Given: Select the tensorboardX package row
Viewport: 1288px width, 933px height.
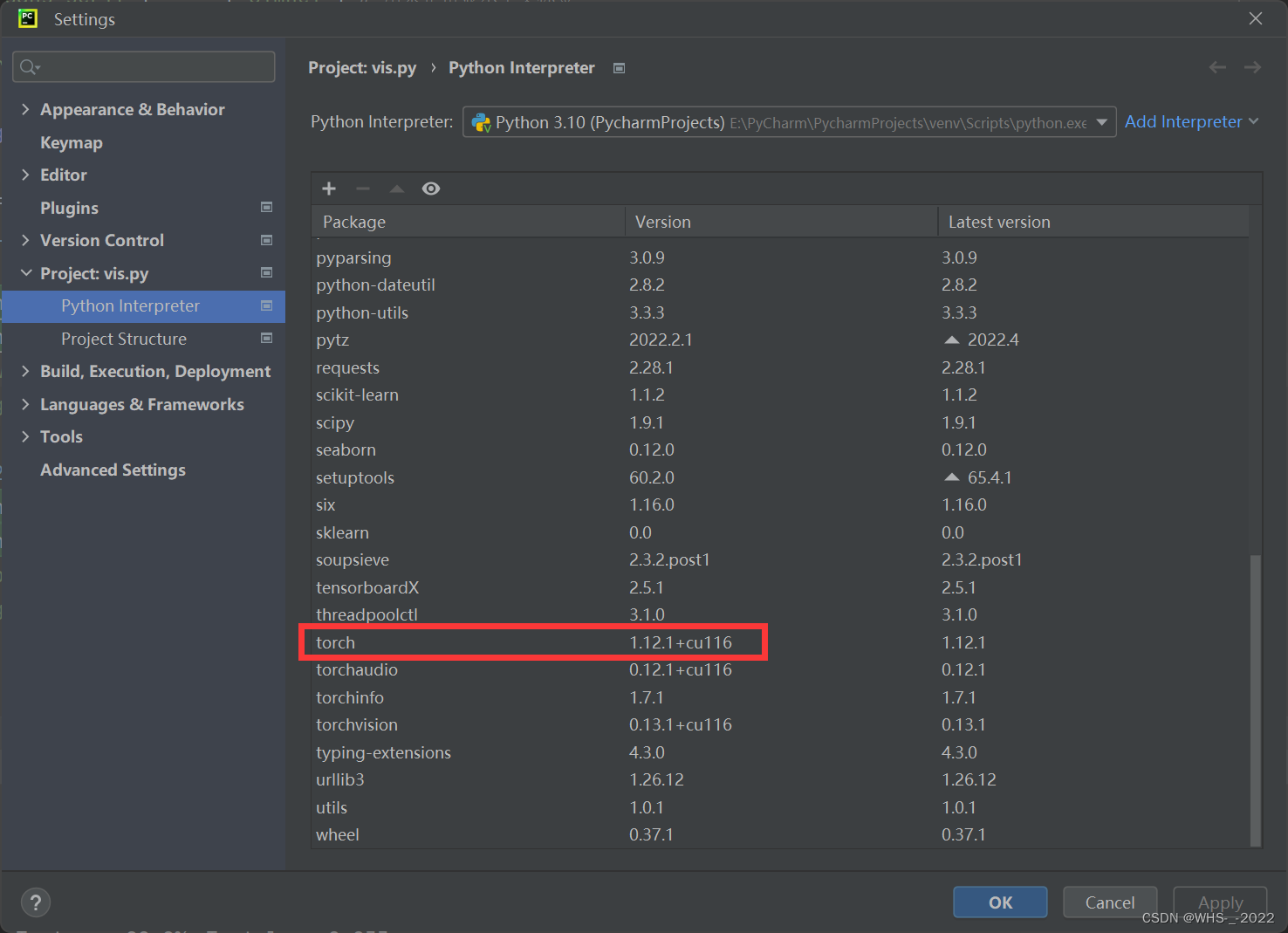Looking at the screenshot, I should (781, 587).
